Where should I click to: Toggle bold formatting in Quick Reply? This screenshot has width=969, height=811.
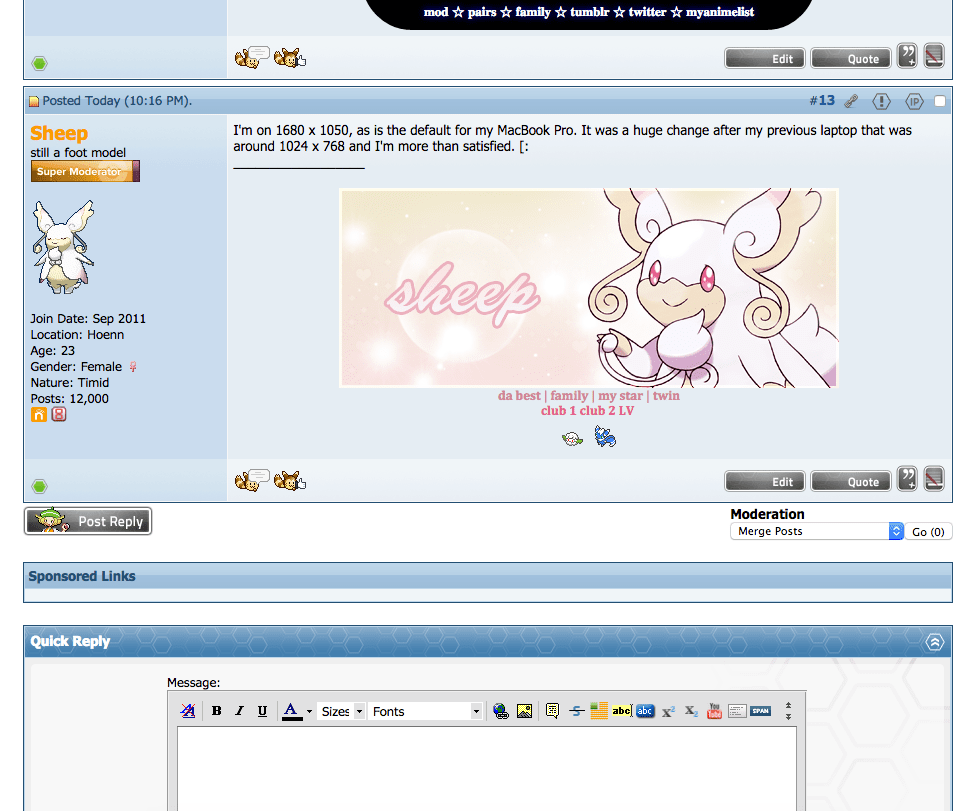click(216, 711)
